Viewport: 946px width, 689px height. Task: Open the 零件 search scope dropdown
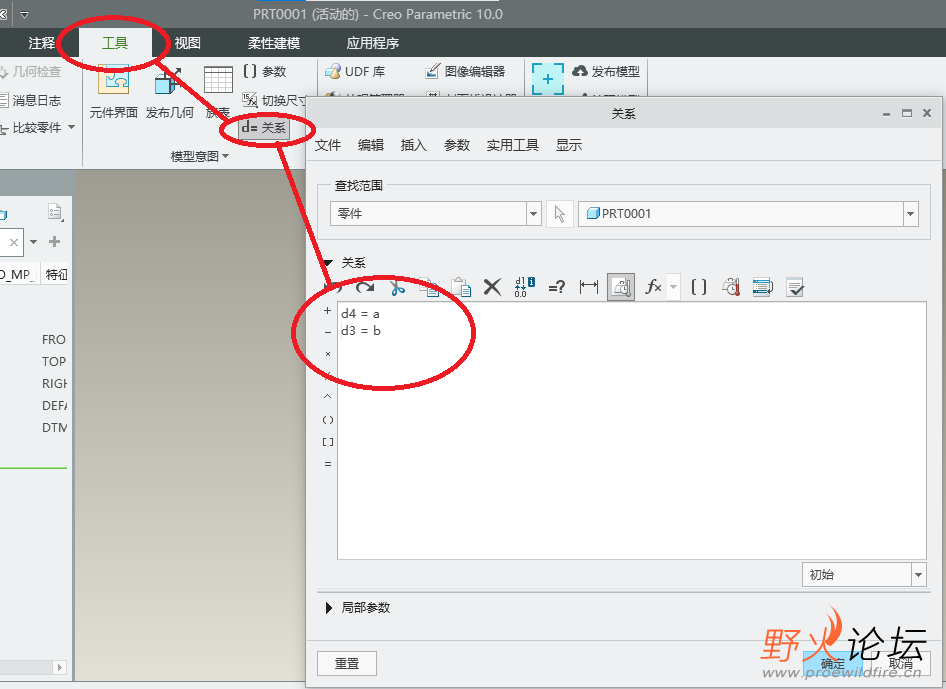(533, 214)
